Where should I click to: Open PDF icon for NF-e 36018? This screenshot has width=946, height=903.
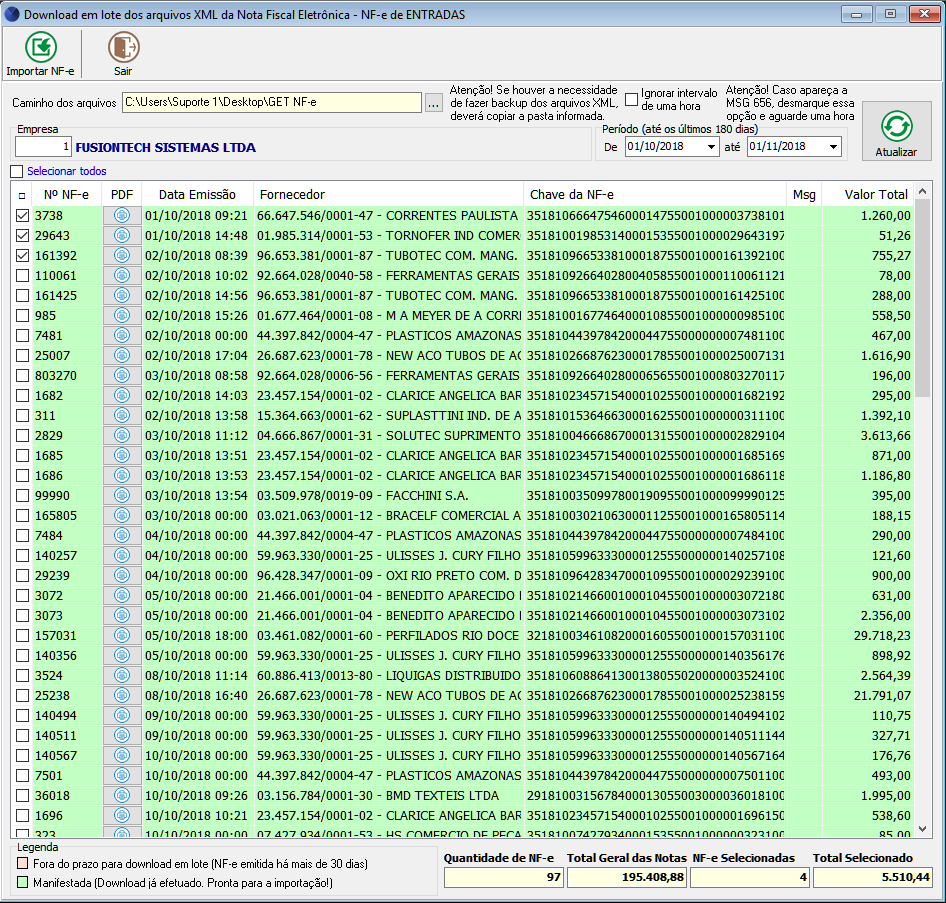[x=122, y=795]
